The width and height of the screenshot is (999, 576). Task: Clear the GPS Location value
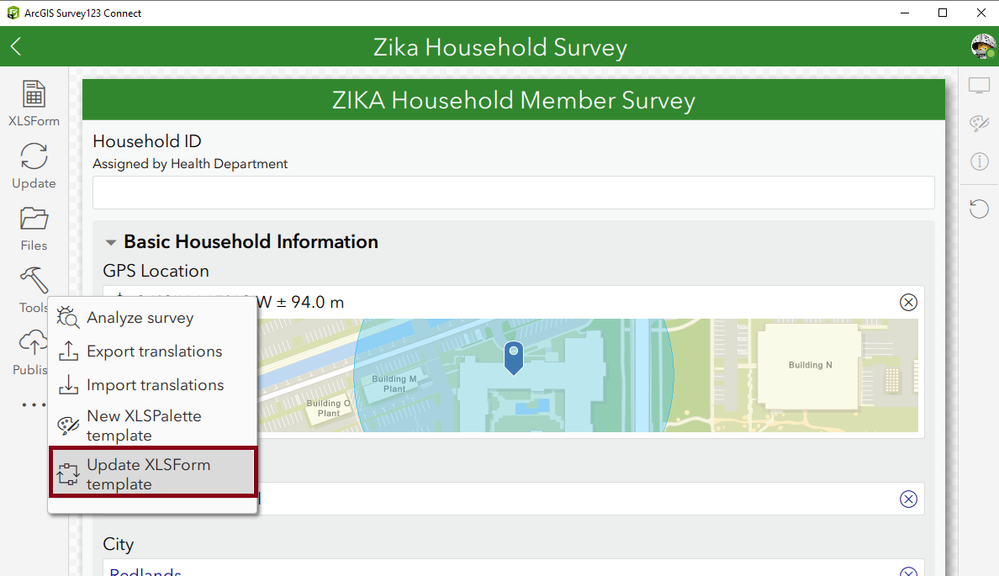908,302
